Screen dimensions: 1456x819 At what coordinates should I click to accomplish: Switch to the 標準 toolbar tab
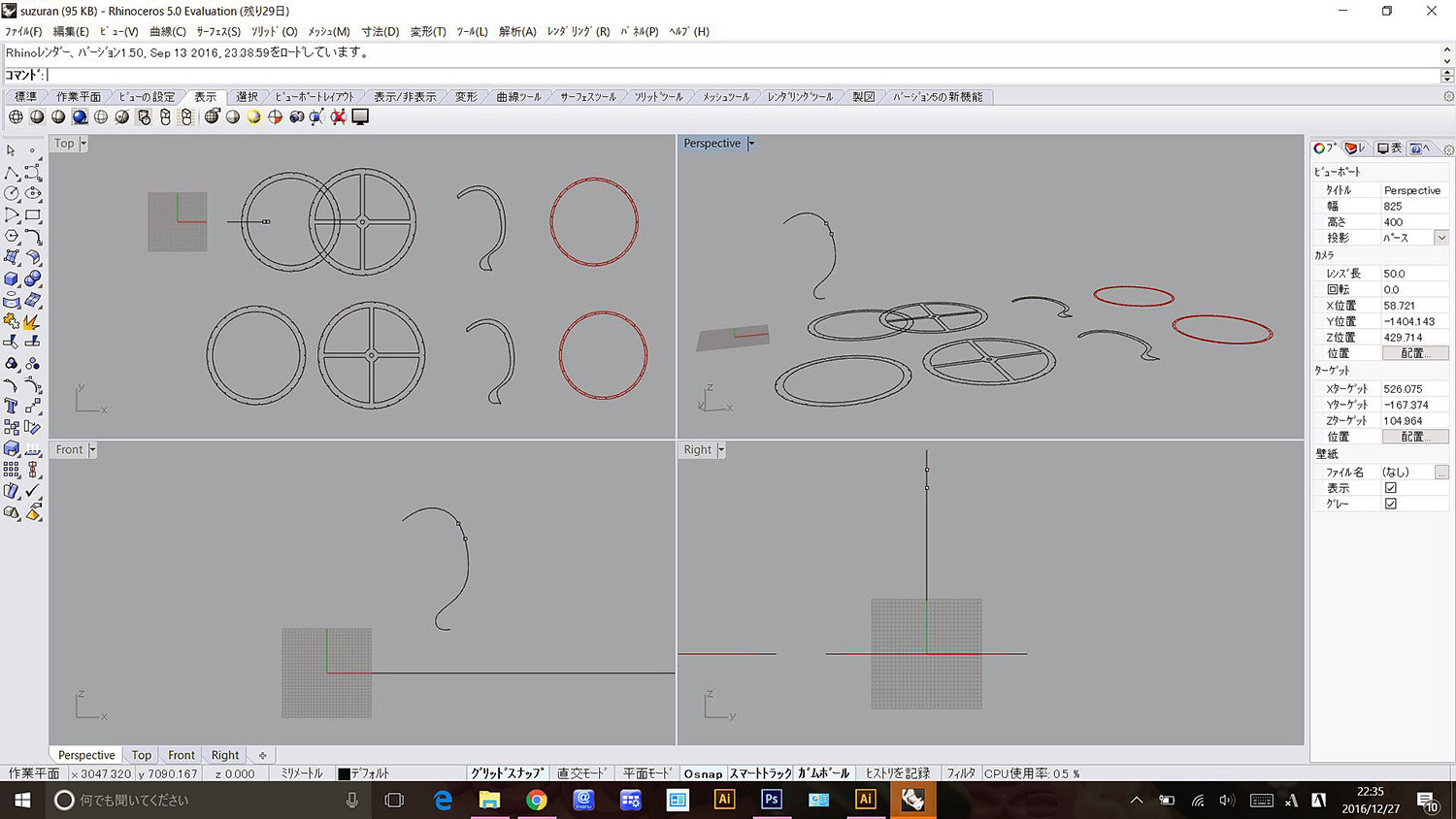click(26, 97)
